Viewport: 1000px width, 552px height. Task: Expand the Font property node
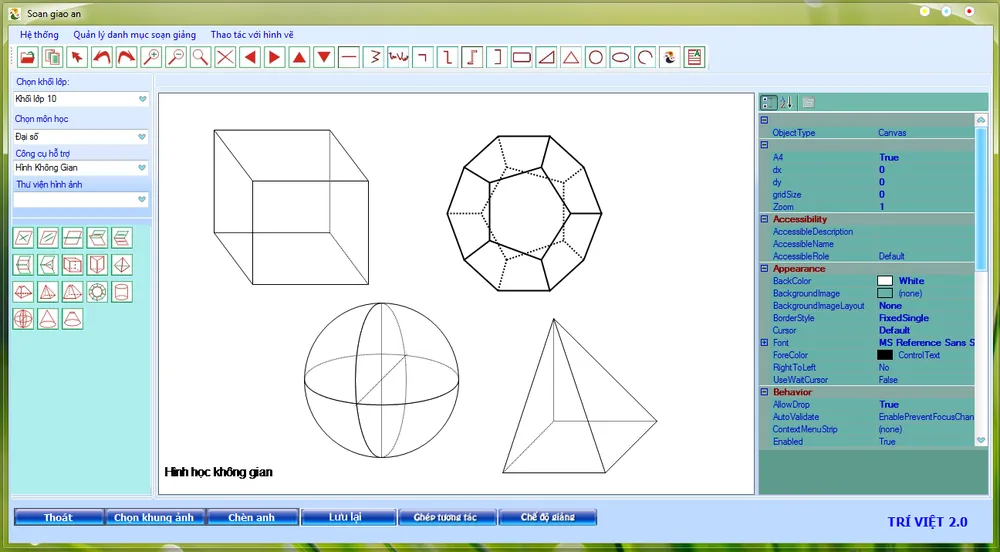pyautogui.click(x=765, y=343)
